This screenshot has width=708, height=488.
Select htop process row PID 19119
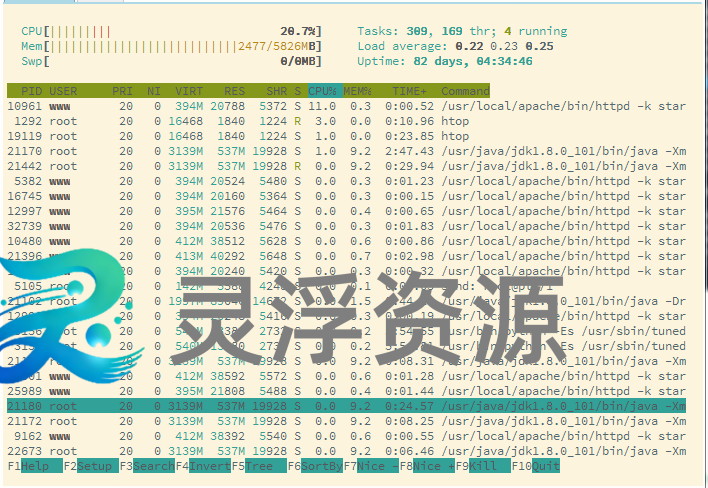[346, 136]
